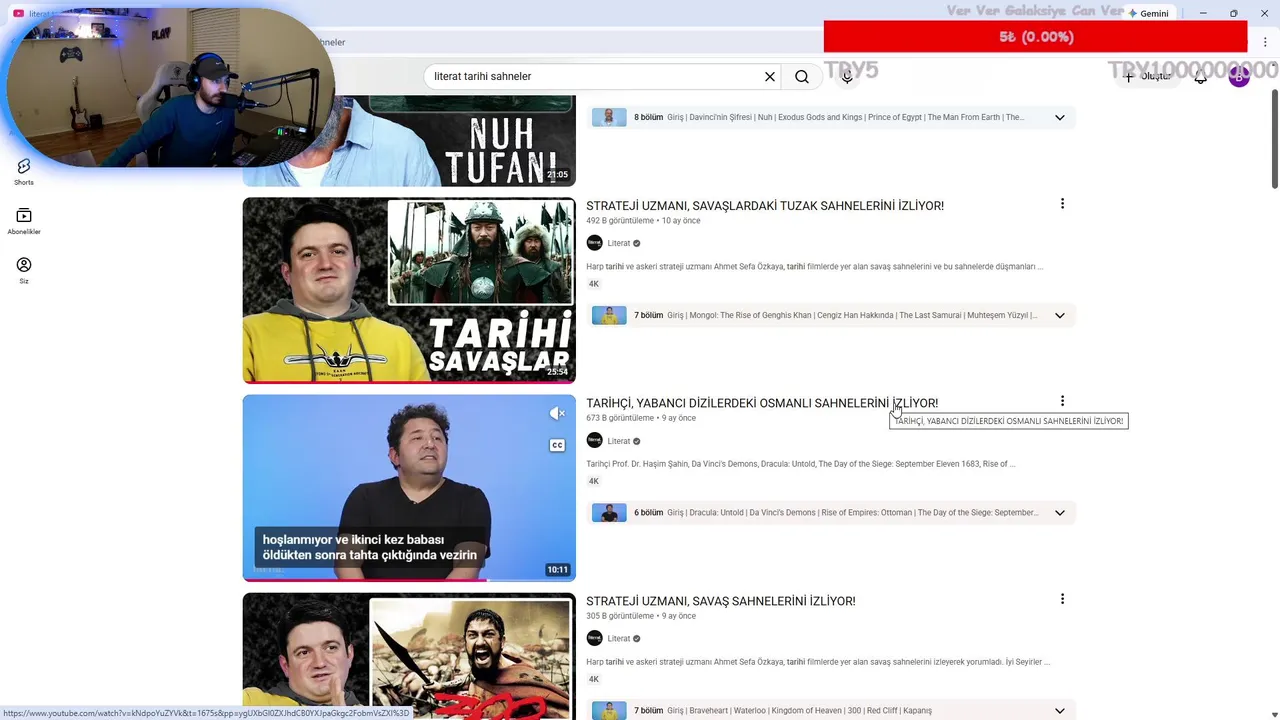Unmute the previewing Osmanlı video
The width and height of the screenshot is (1280, 720).
coord(557,413)
